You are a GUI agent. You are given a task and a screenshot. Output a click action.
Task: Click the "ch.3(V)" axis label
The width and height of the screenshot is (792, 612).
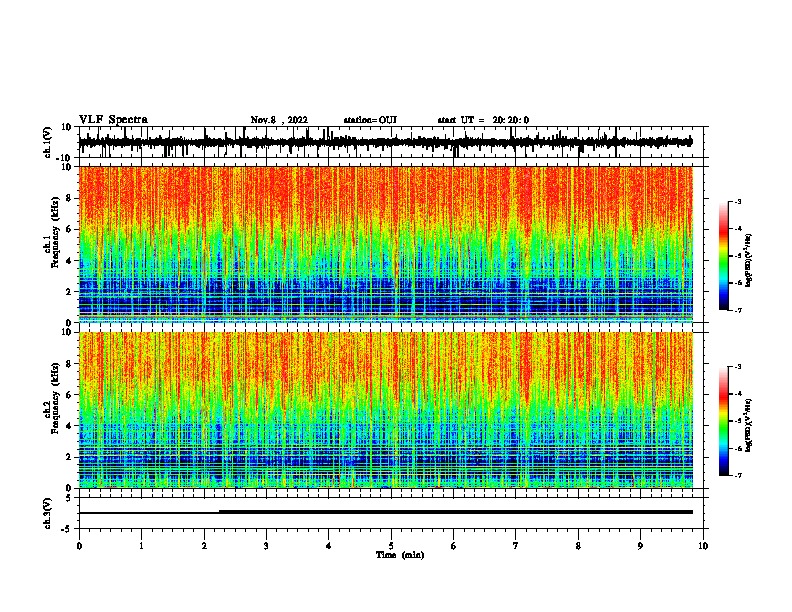48,513
